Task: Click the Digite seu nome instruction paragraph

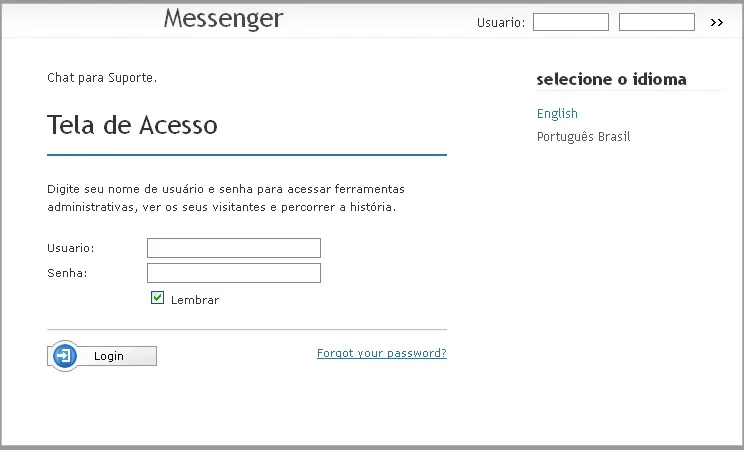Action: 226,198
